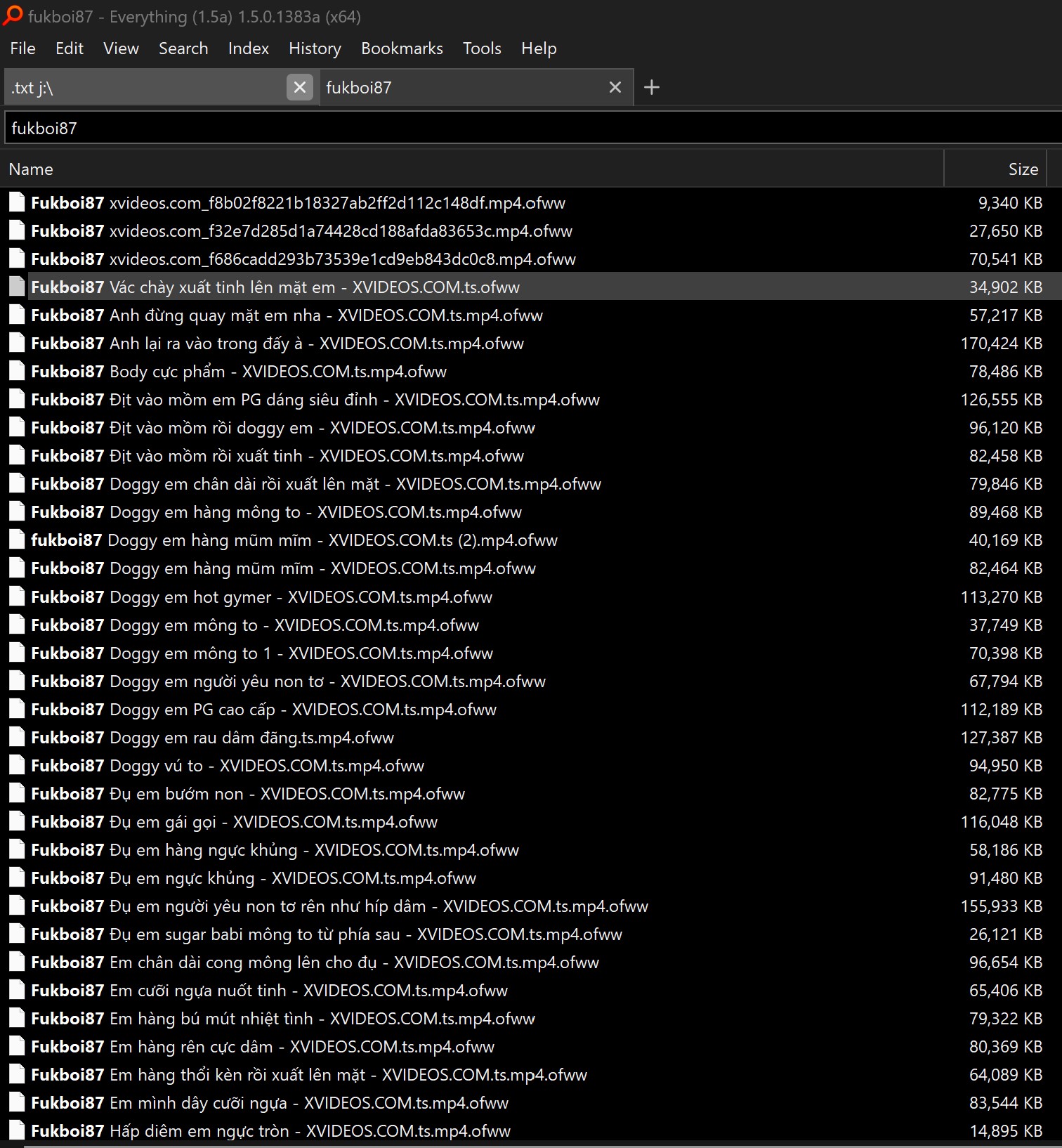This screenshot has height=1148, width=1062.
Task: Open the File menu
Action: pos(22,48)
